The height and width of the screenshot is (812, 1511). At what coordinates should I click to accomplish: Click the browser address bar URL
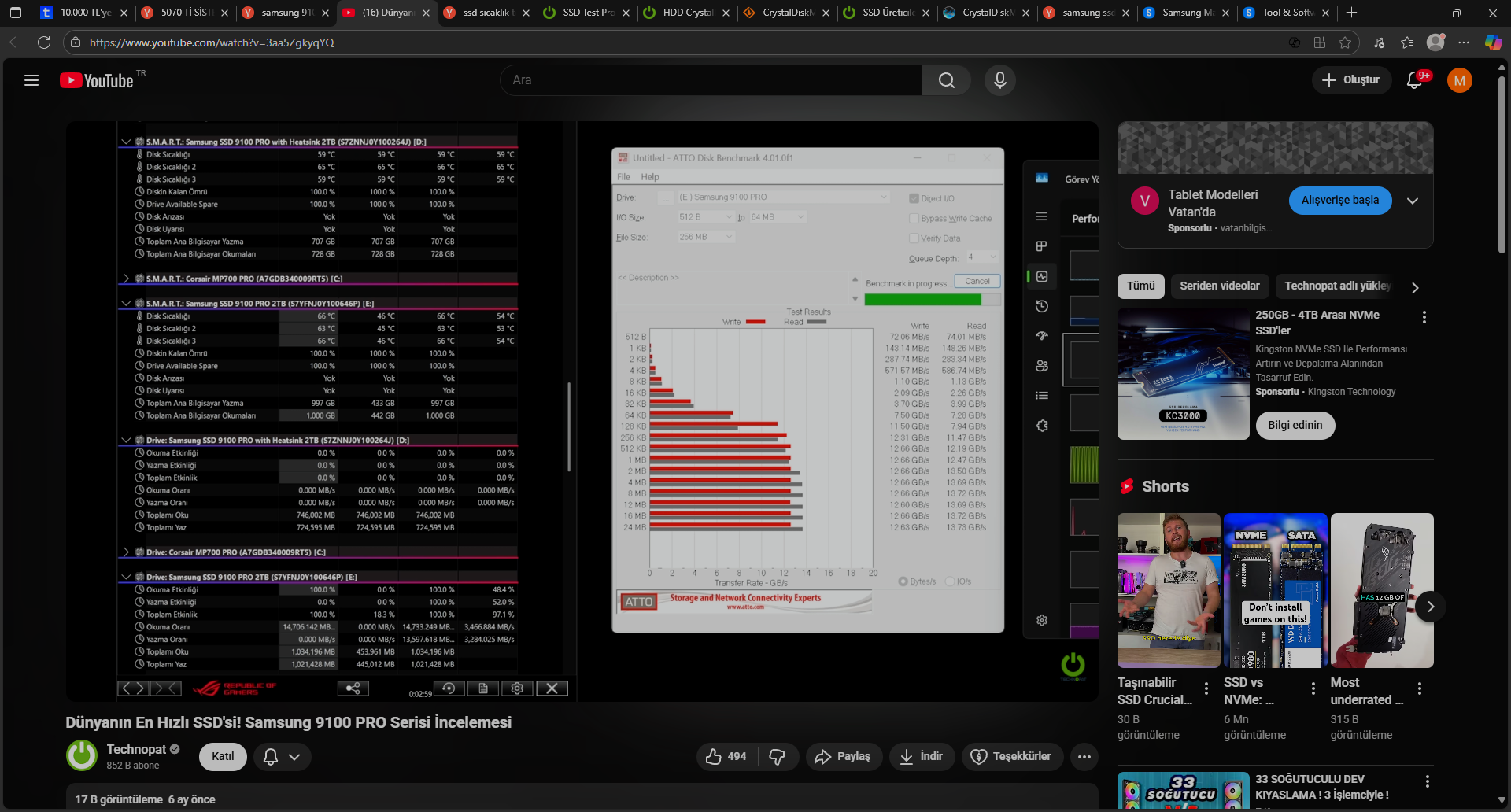(x=212, y=42)
